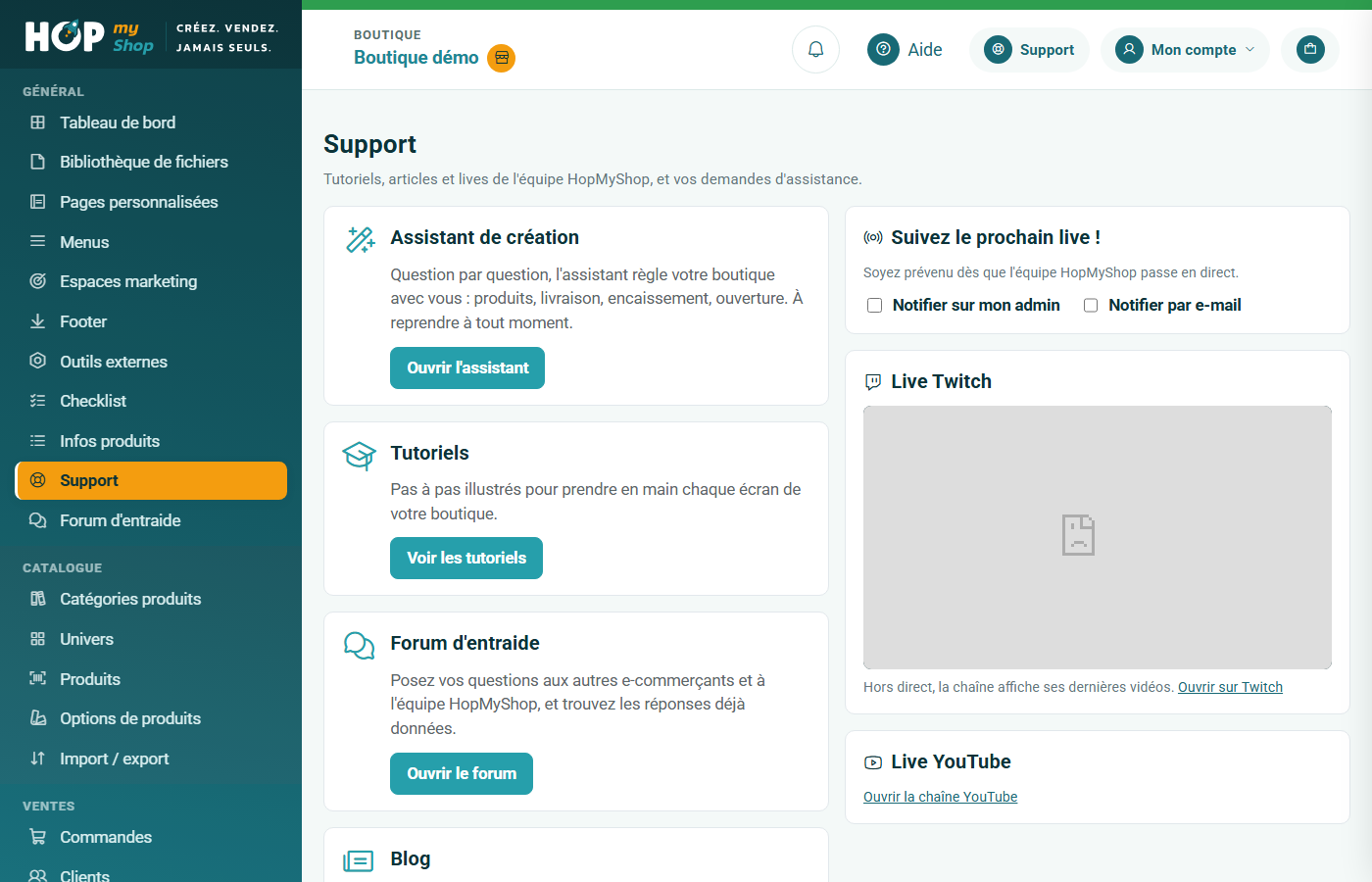1372x882 pixels.
Task: Click the Ouvrir le forum button
Action: (x=462, y=773)
